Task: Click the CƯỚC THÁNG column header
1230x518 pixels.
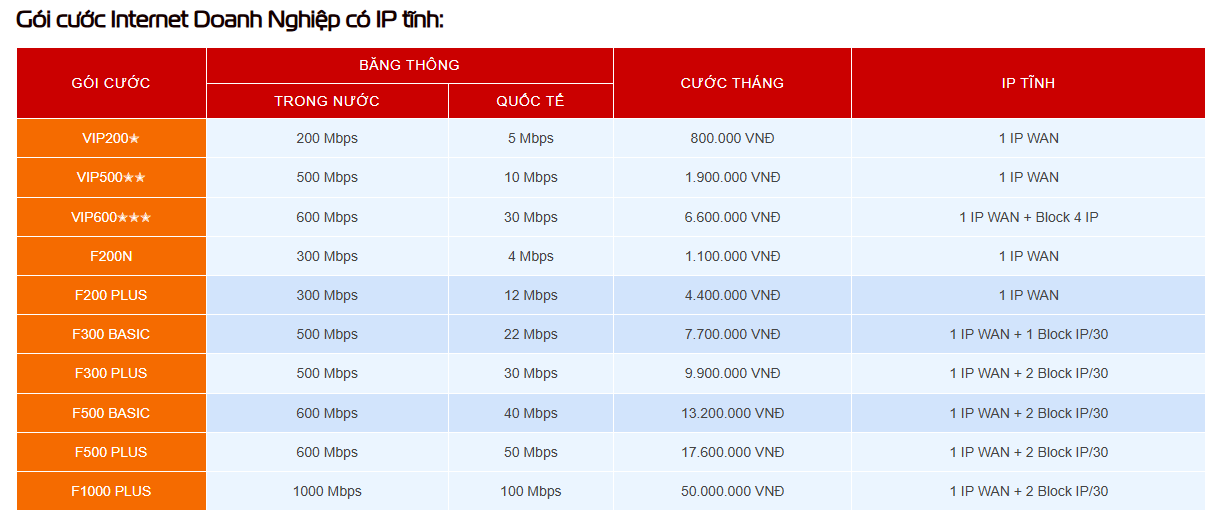Action: (732, 83)
